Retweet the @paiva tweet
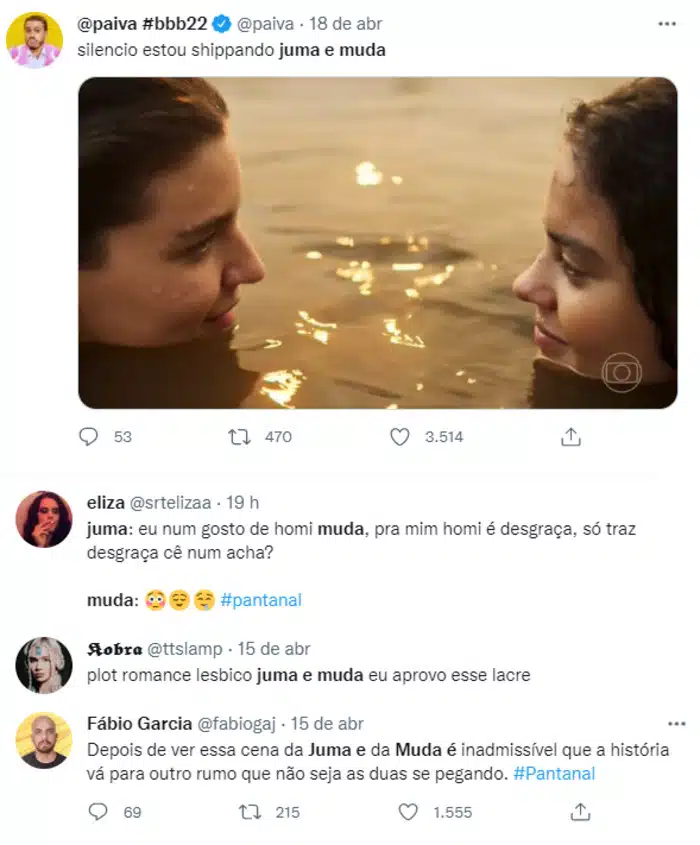The width and height of the screenshot is (700, 845). pyautogui.click(x=240, y=437)
